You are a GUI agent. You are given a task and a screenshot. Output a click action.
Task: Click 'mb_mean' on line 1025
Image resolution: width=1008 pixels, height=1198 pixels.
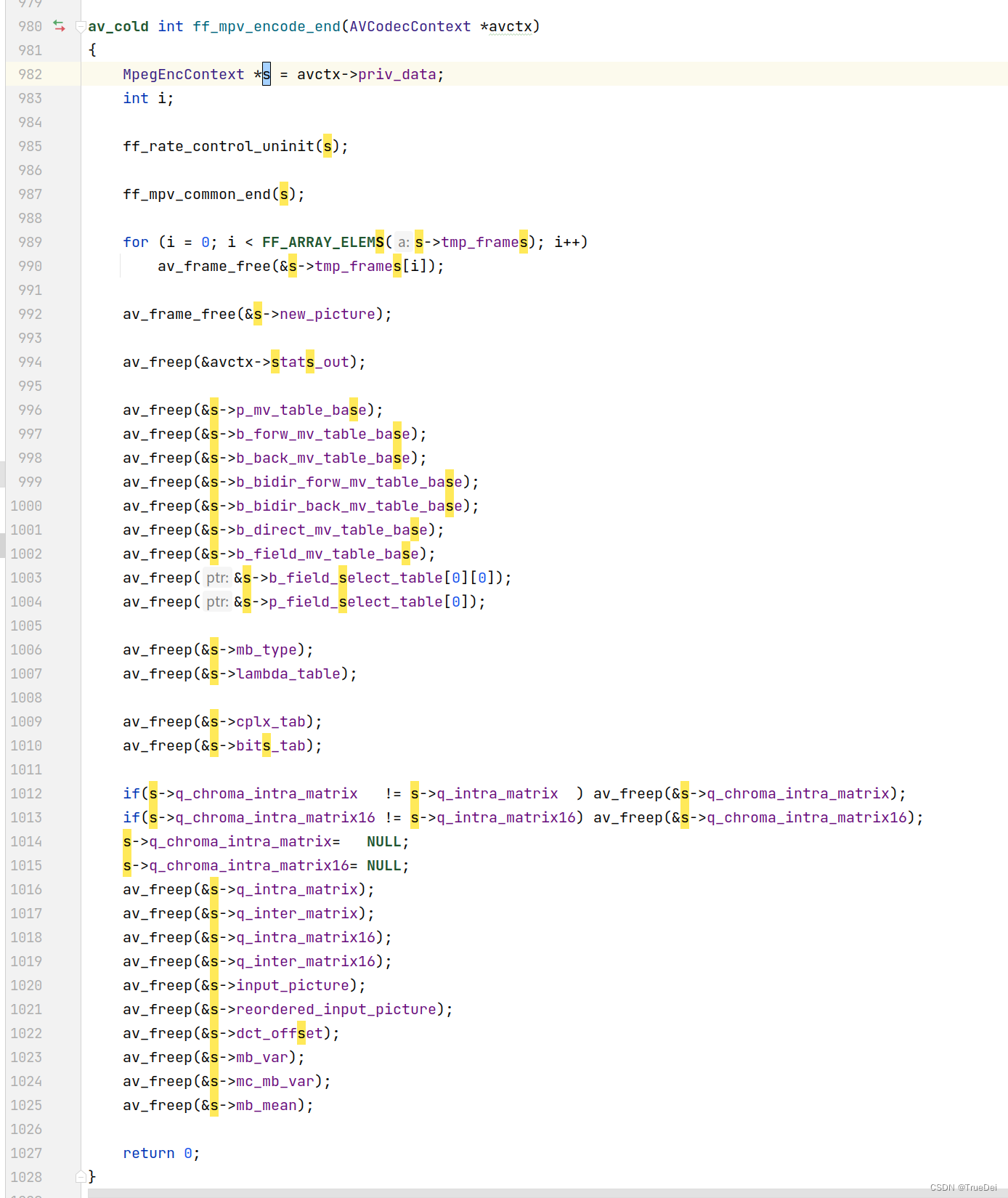pos(267,1105)
